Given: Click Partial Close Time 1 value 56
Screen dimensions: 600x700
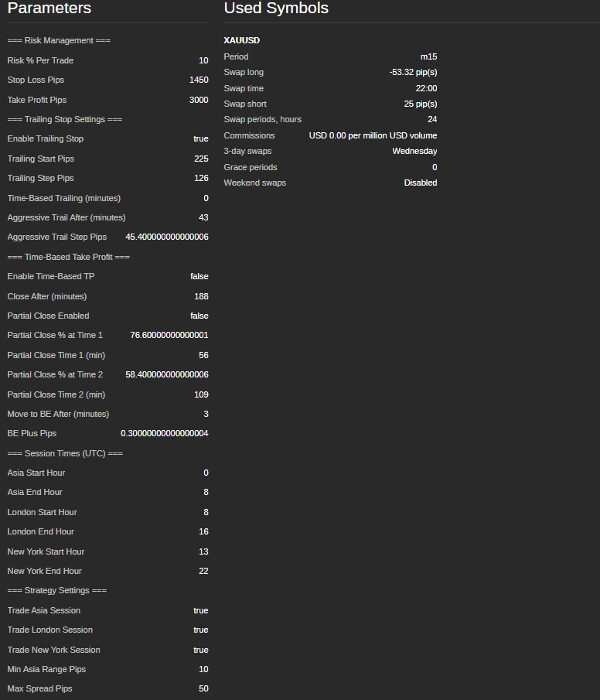Looking at the screenshot, I should point(204,355).
